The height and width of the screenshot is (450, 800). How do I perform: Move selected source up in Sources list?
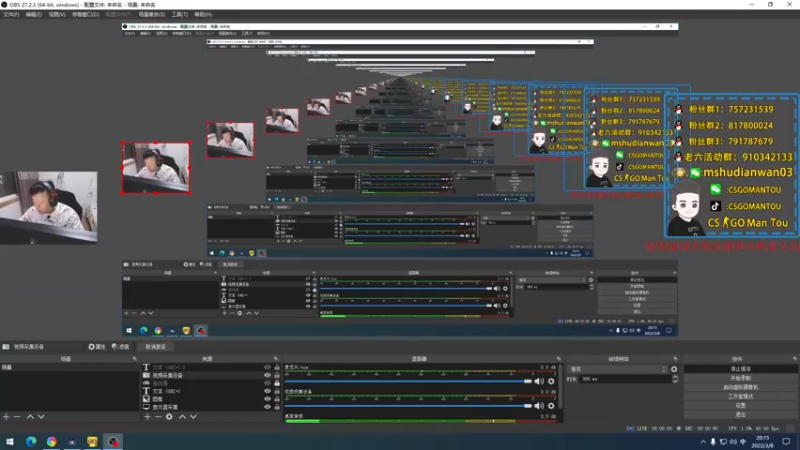pos(182,417)
